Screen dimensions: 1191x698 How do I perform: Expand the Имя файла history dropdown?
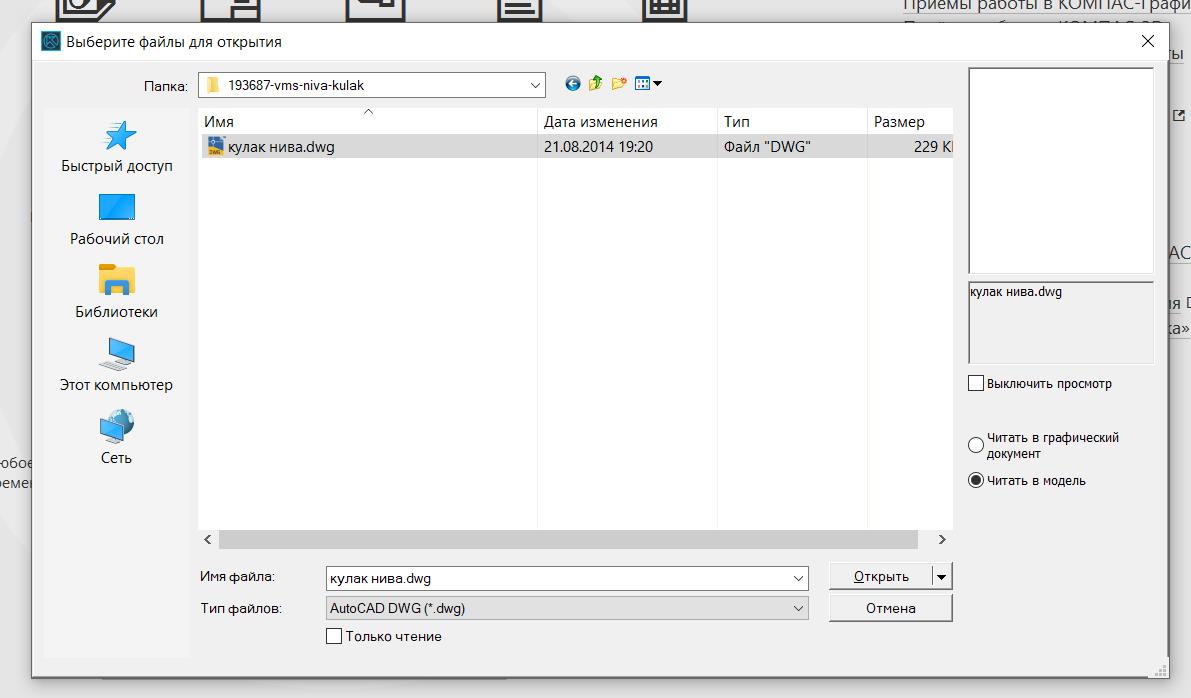[x=798, y=579]
